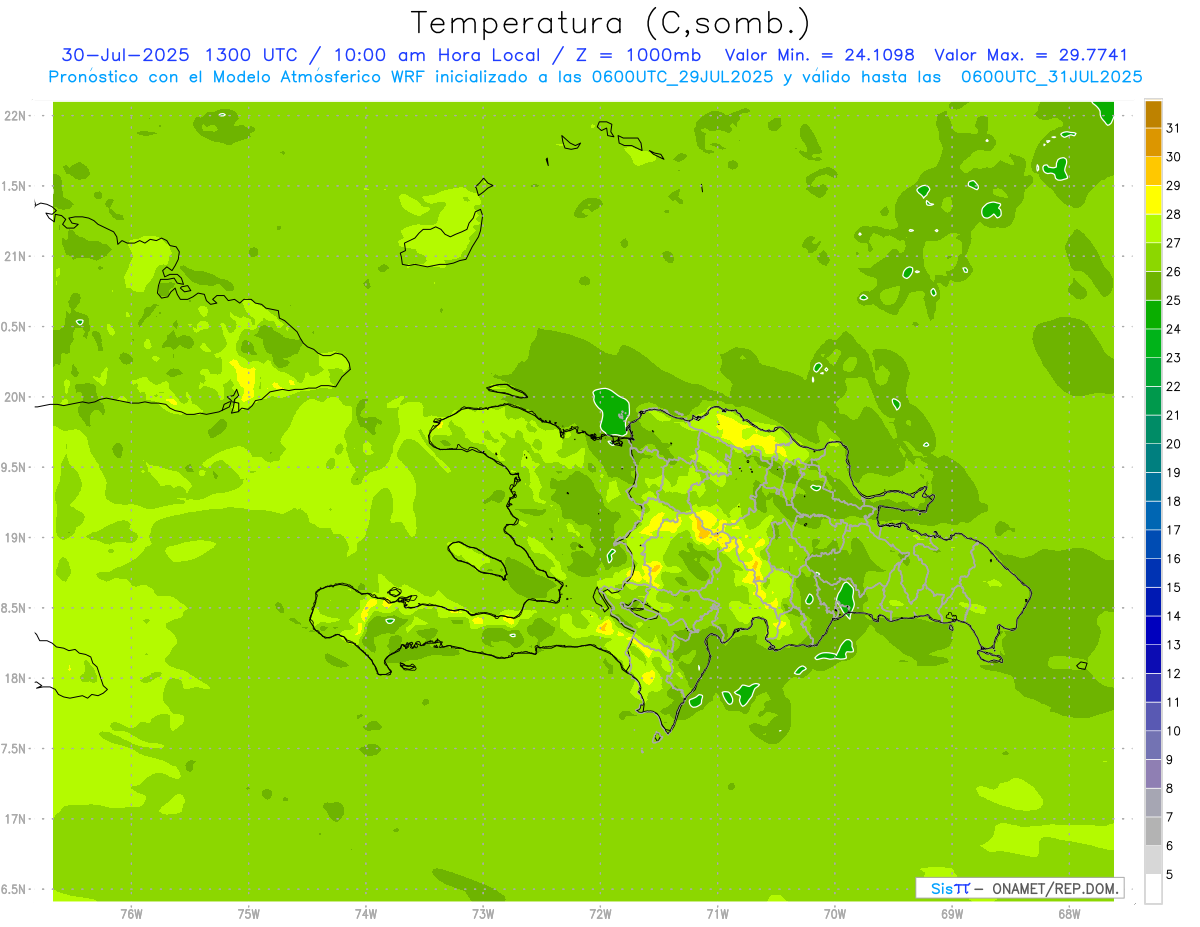Image resolution: width=1200 pixels, height=927 pixels.
Task: Click the '69W' longitude label
Action: [x=952, y=914]
